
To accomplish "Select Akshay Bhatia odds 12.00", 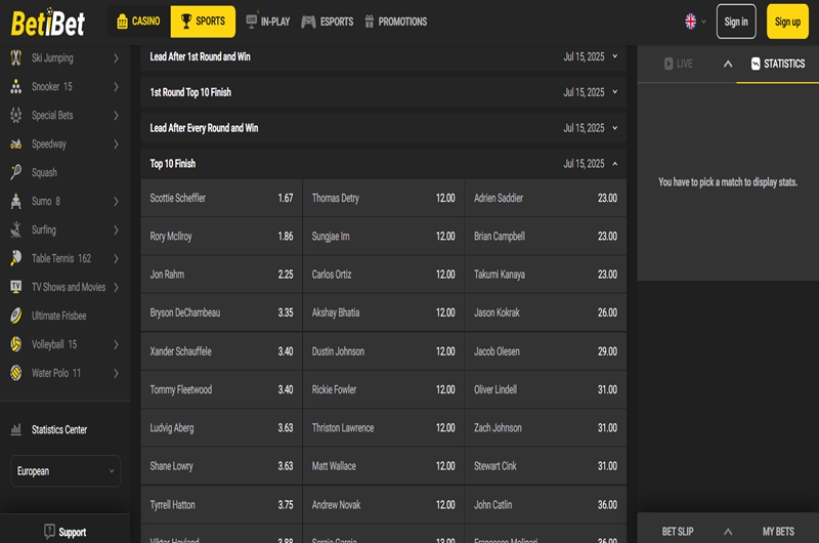I will (x=383, y=312).
